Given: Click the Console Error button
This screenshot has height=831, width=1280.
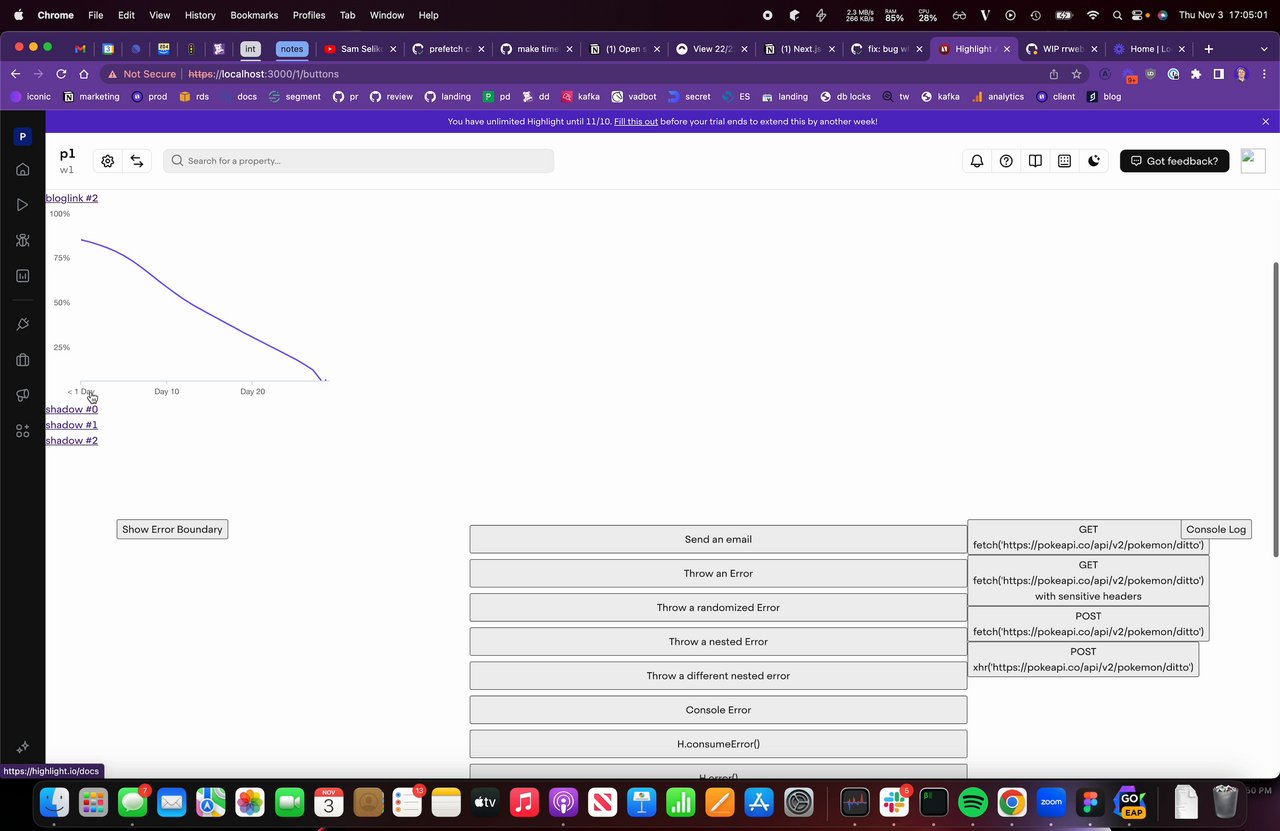Looking at the screenshot, I should pyautogui.click(x=718, y=710).
